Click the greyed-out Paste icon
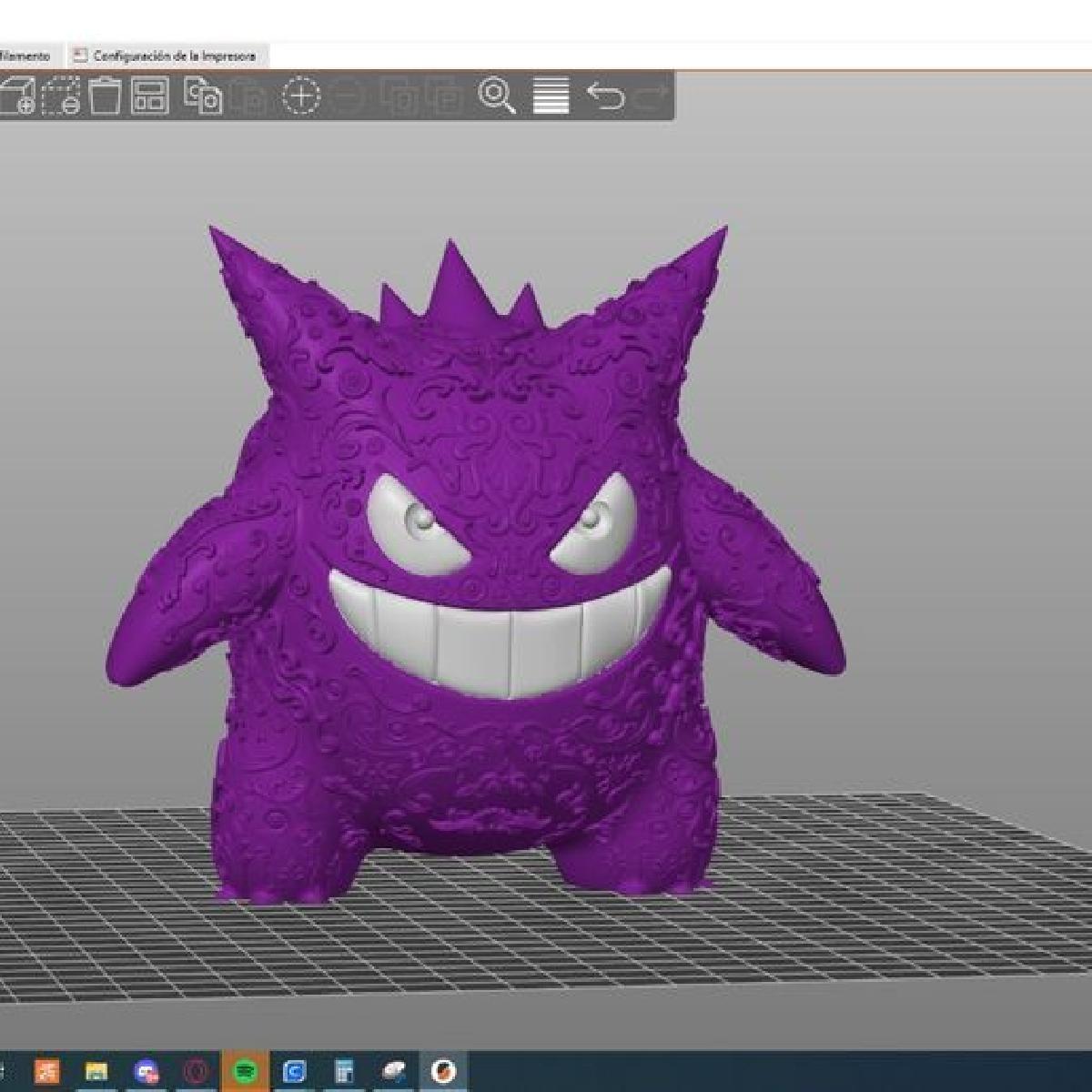 (249, 96)
